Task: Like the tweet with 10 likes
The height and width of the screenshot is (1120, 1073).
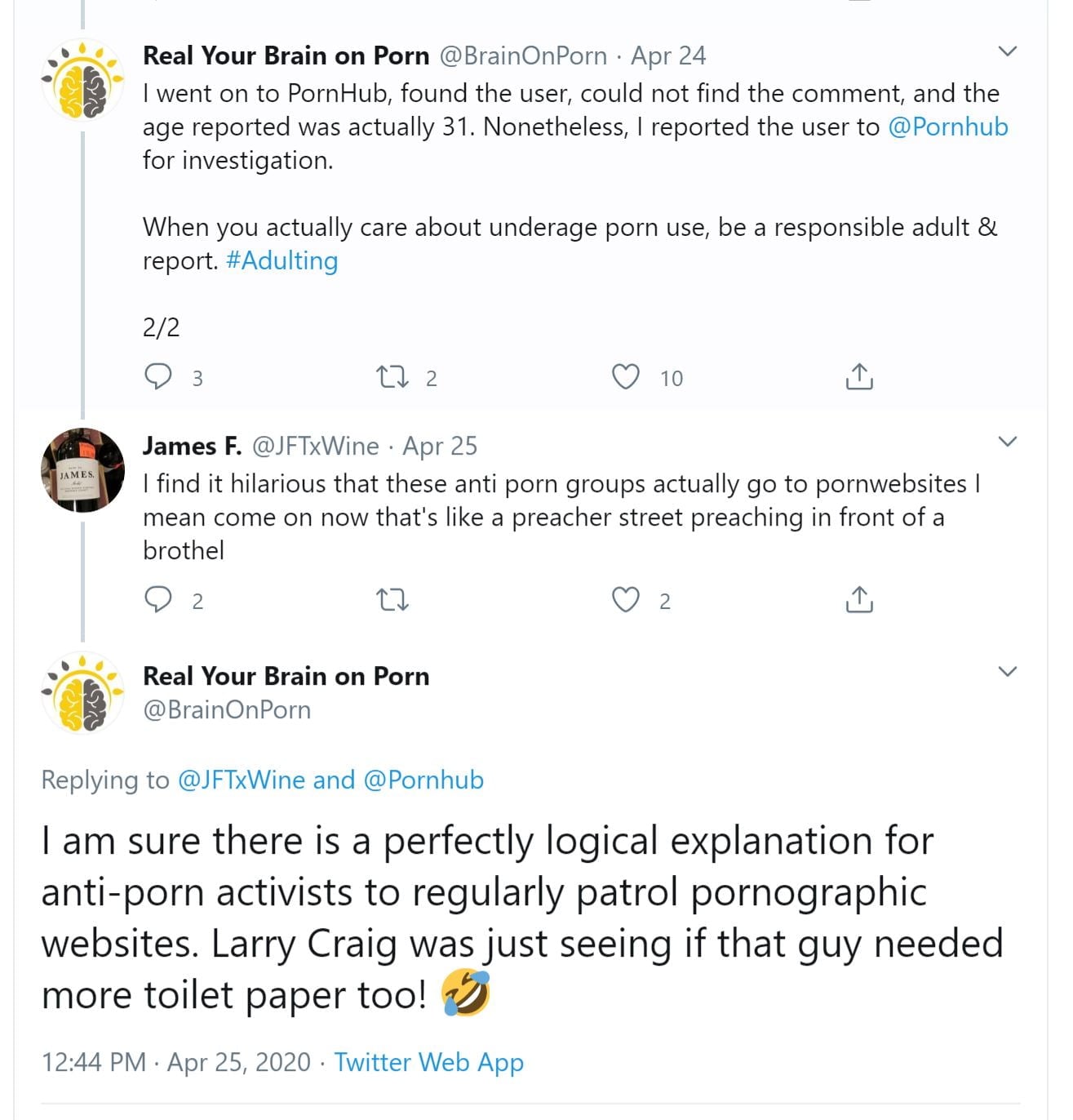Action: pos(626,377)
